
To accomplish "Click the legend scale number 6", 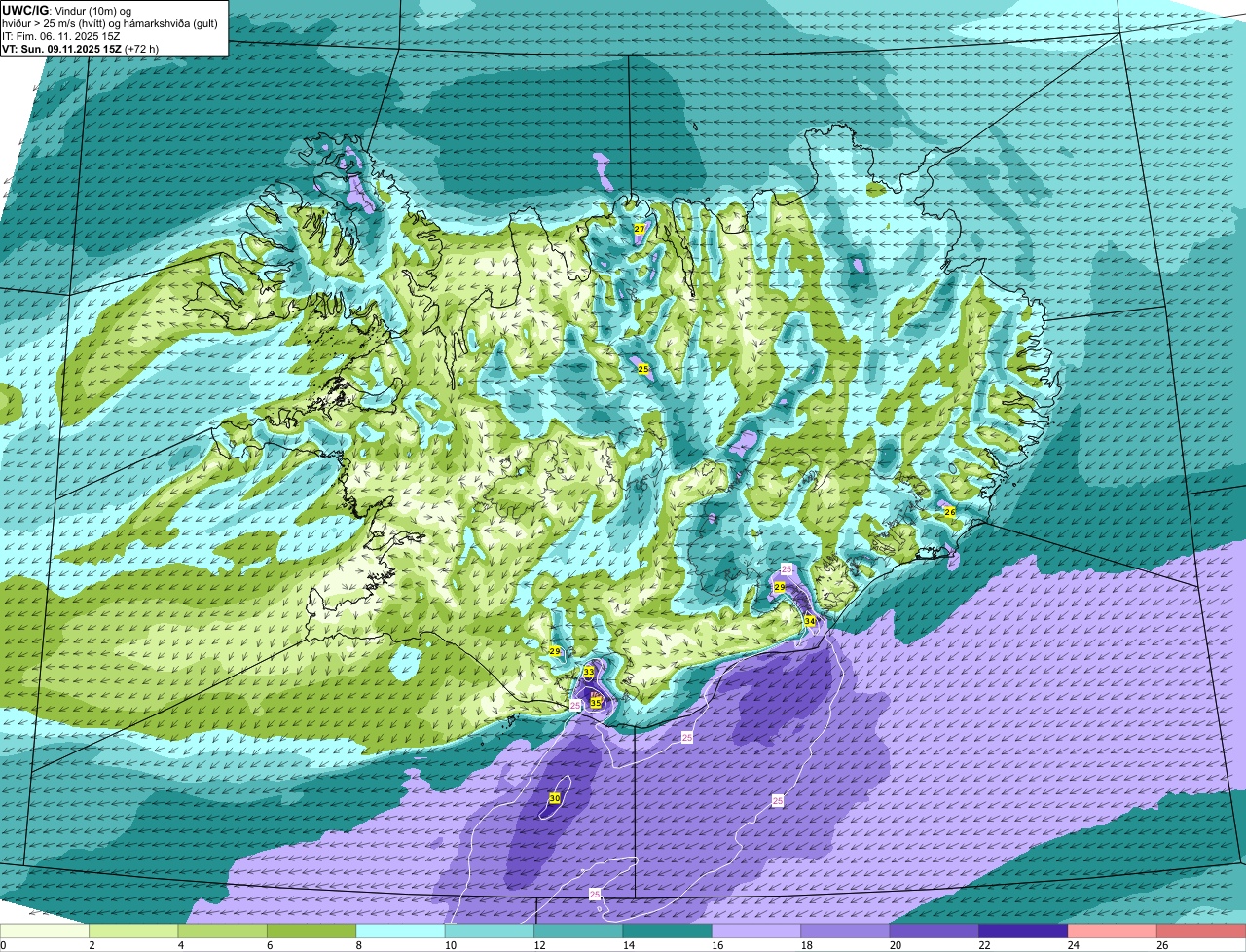I will point(270,945).
